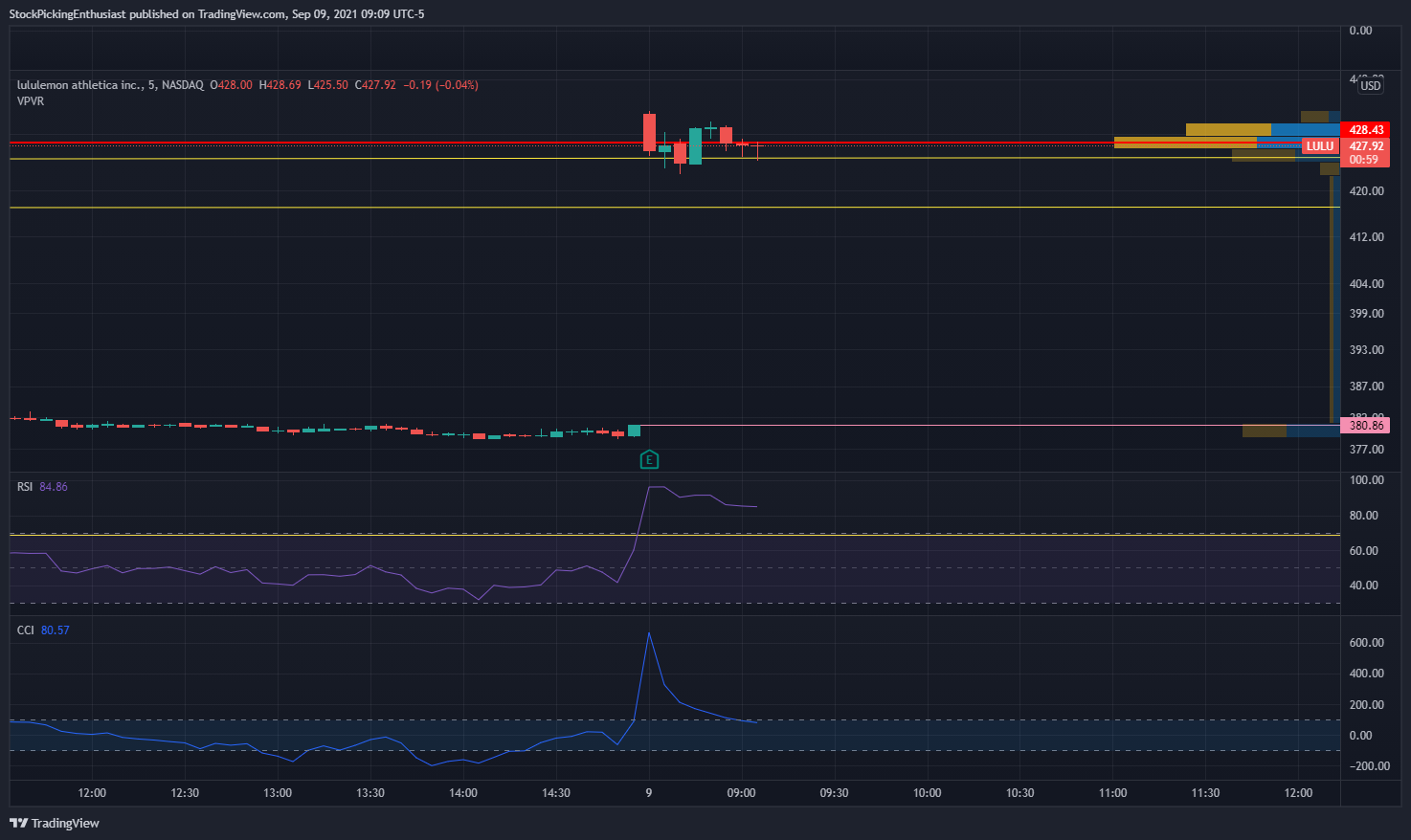The image size is (1411, 840).
Task: Click the 11:30 time axis label
Action: [x=1206, y=793]
